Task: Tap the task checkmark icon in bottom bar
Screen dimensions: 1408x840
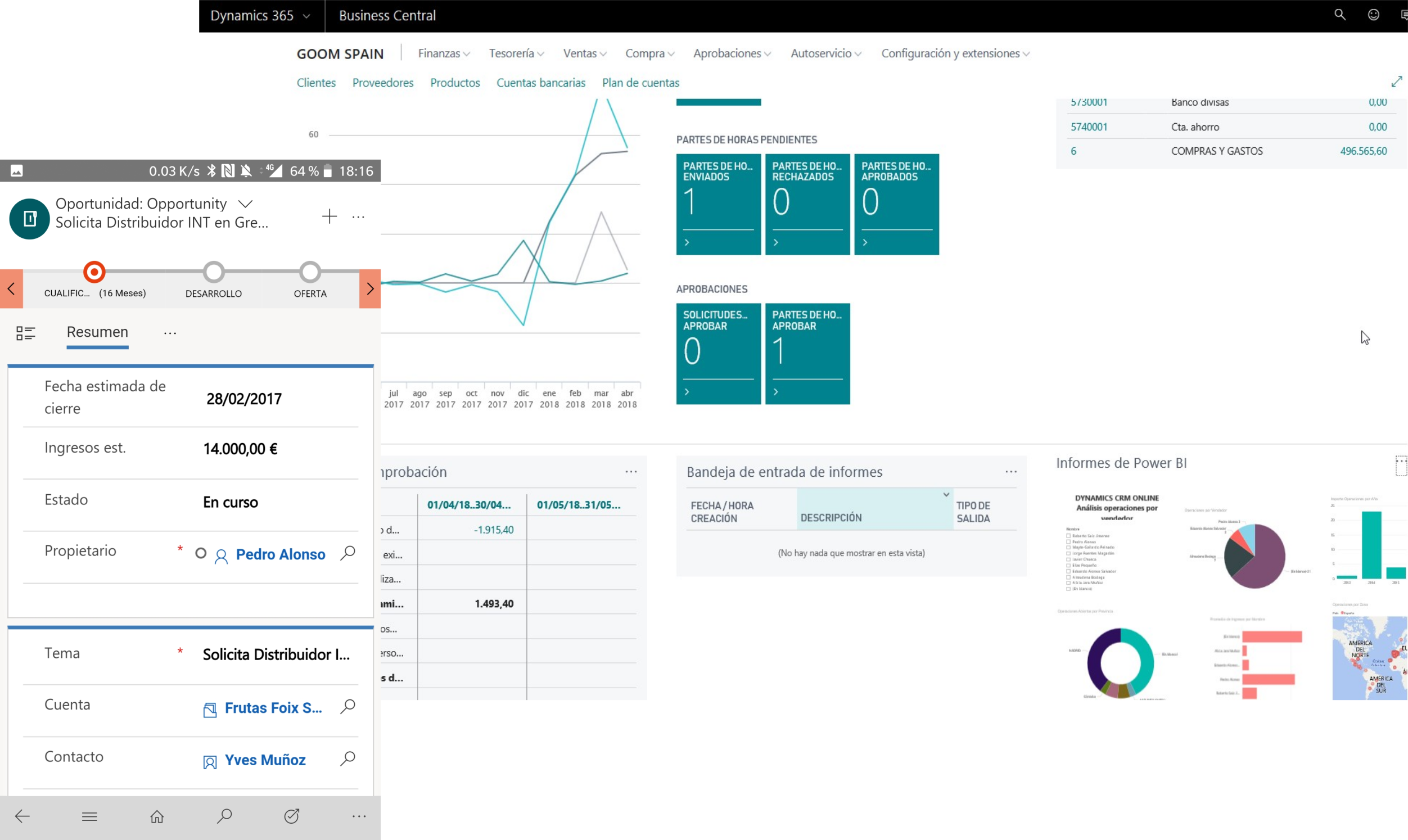Action: coord(291,816)
